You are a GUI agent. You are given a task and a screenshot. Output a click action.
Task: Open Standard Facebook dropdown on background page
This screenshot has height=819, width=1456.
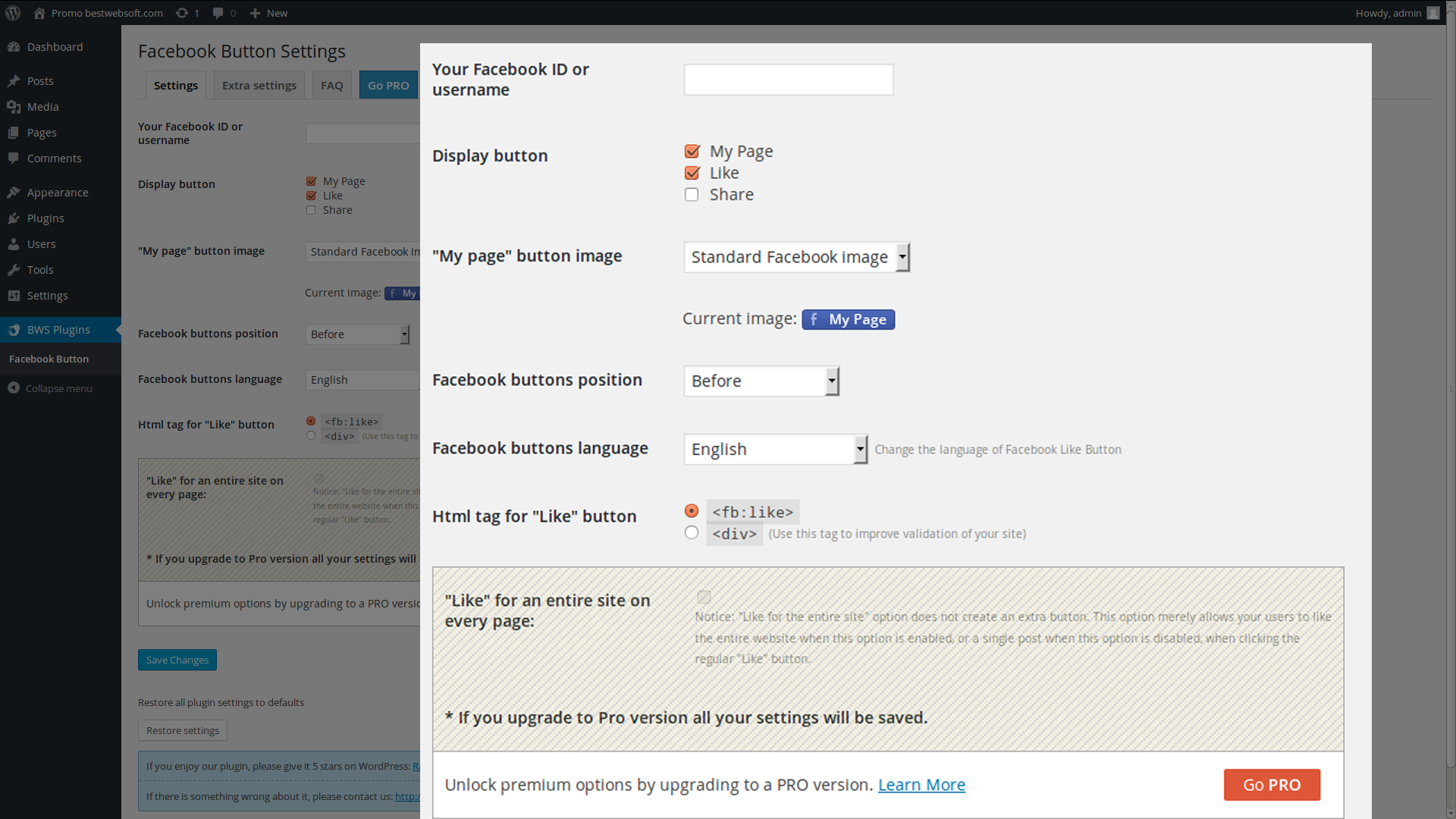coord(362,252)
